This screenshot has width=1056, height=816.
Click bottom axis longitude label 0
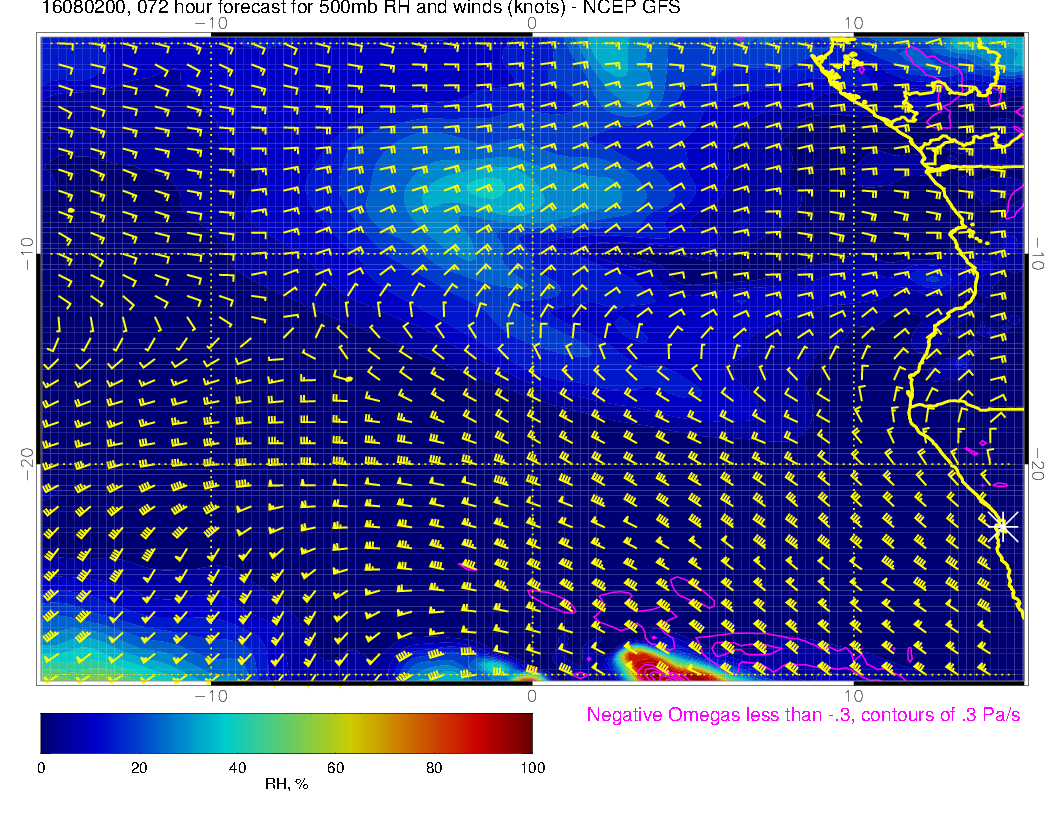[532, 695]
